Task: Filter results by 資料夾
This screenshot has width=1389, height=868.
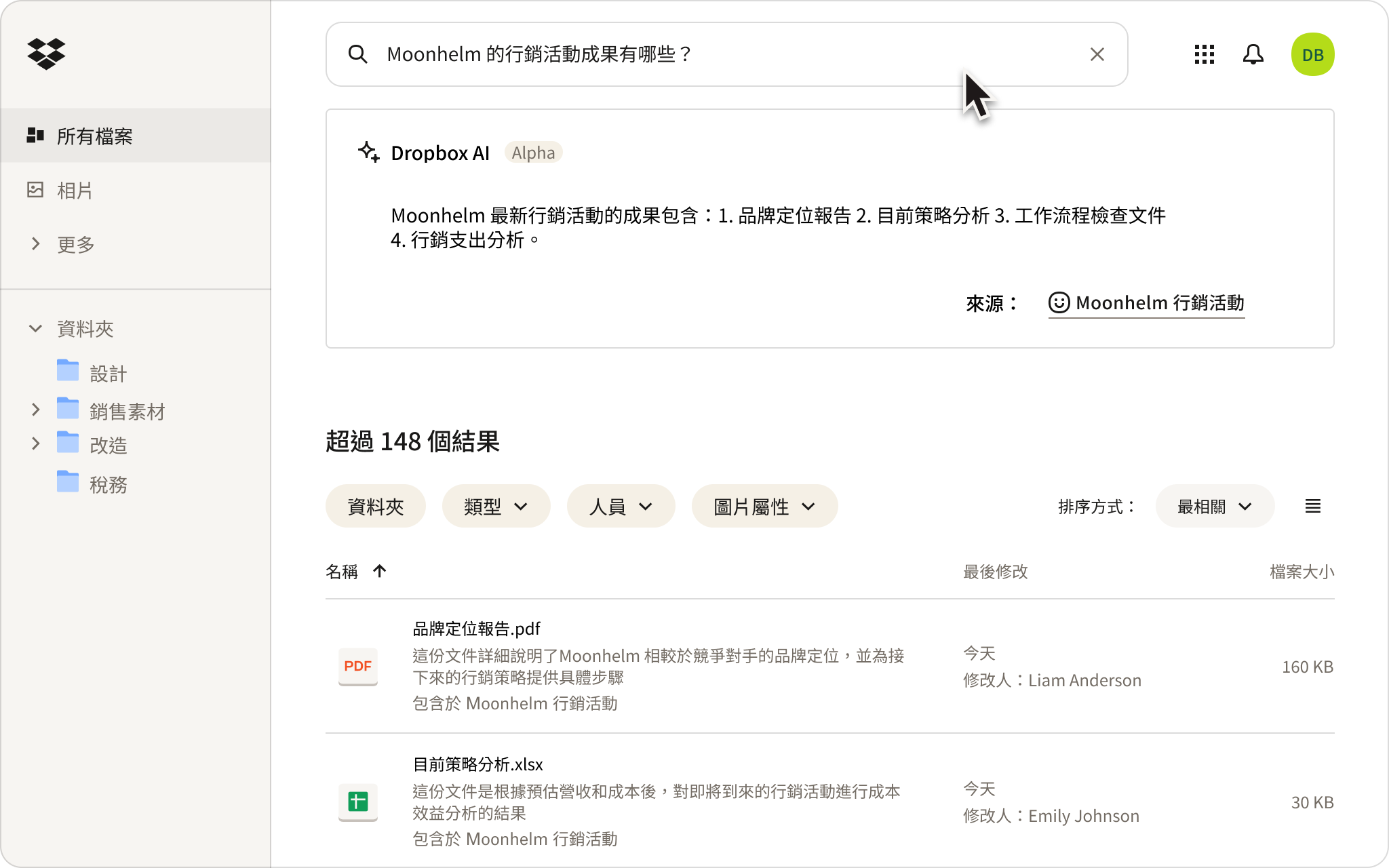Action: pos(375,506)
